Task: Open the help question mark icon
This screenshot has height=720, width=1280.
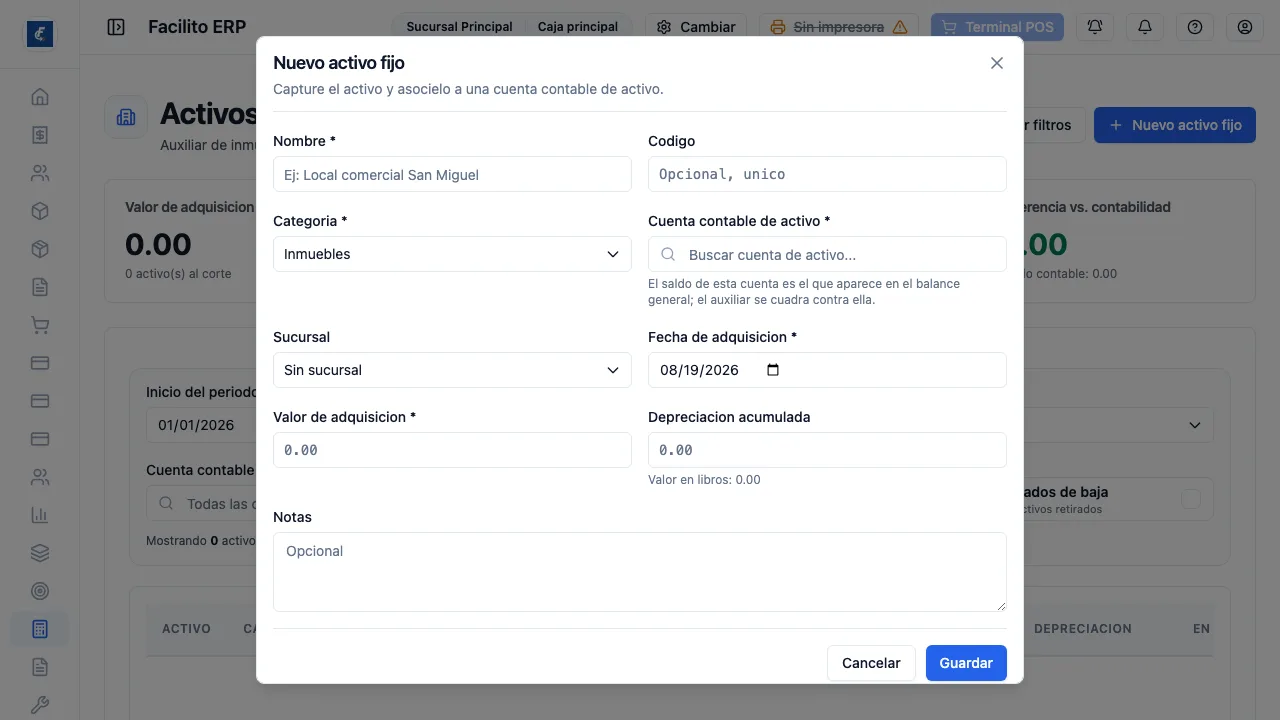Action: [x=1195, y=27]
